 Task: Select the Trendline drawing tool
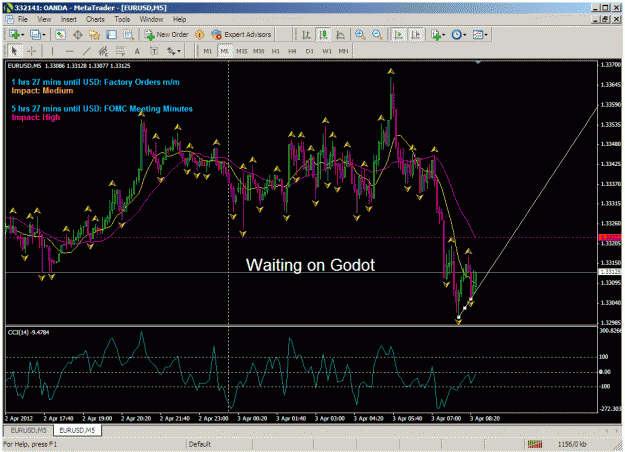click(x=86, y=51)
